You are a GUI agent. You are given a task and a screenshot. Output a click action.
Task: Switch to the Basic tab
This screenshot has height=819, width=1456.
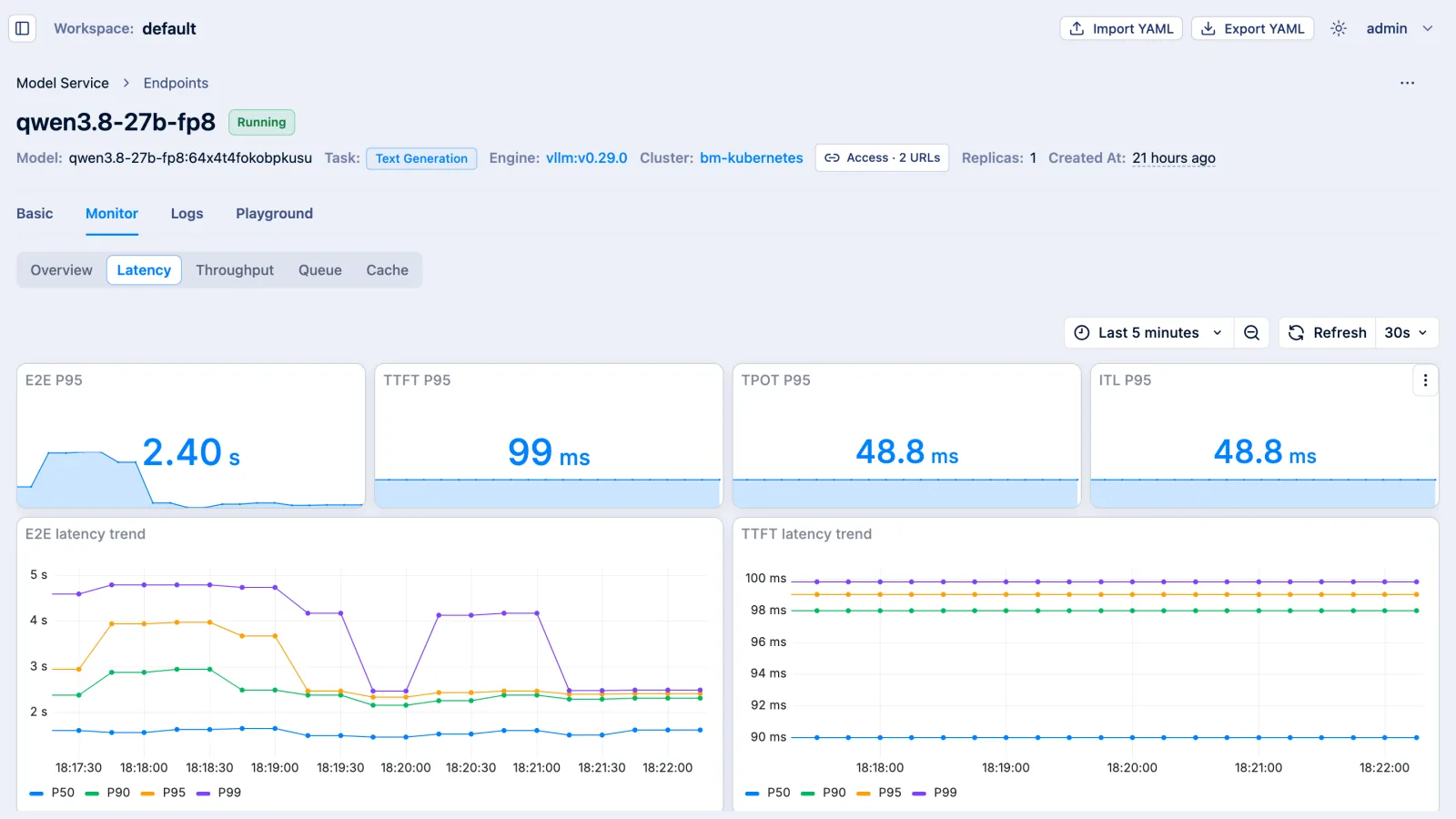click(35, 213)
